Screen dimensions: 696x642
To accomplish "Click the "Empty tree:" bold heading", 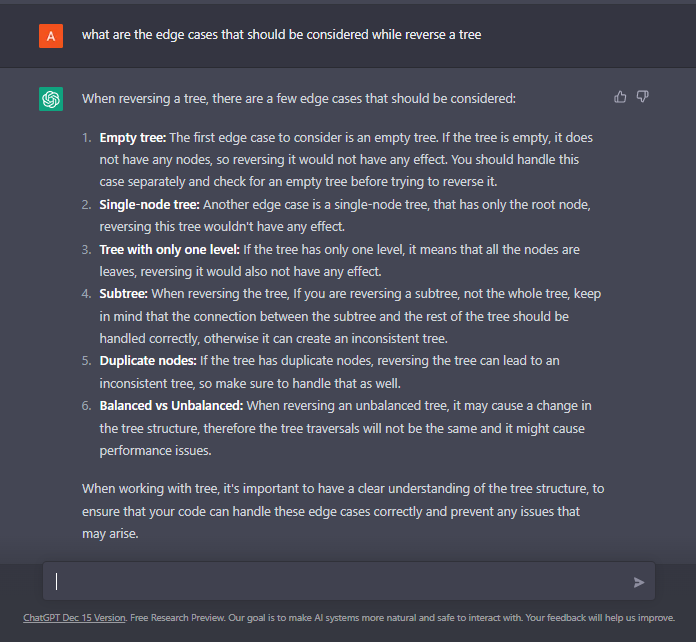I will click(132, 137).
